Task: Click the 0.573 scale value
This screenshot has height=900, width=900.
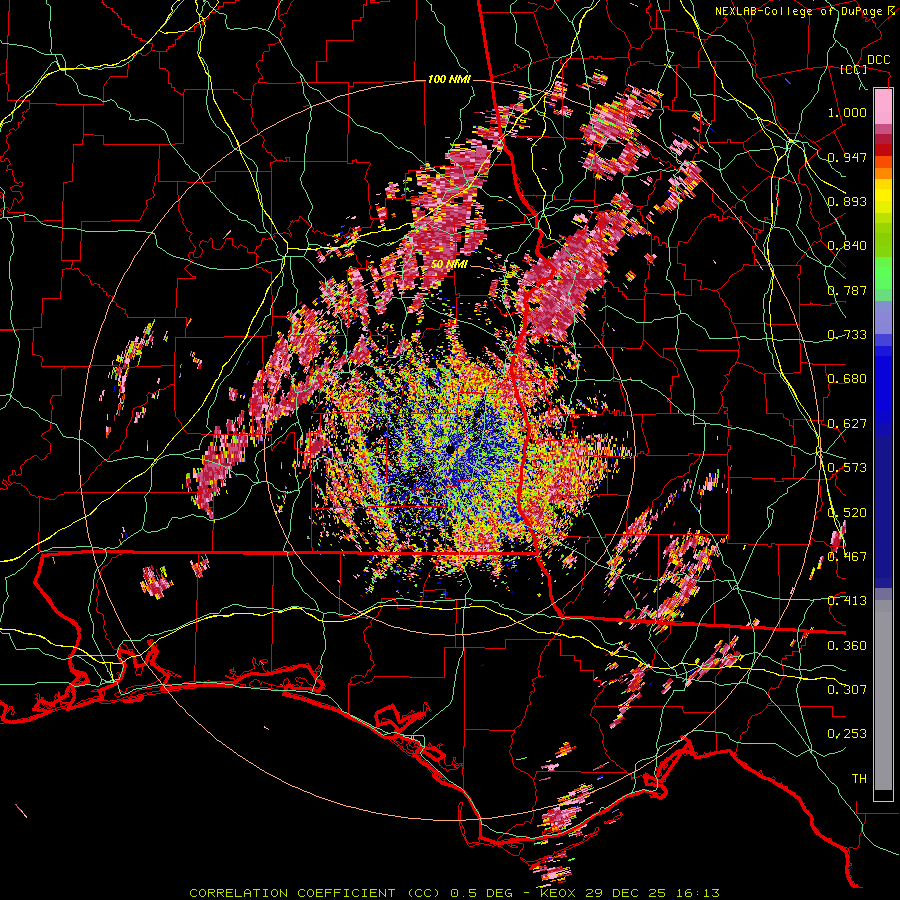Action: coord(847,468)
